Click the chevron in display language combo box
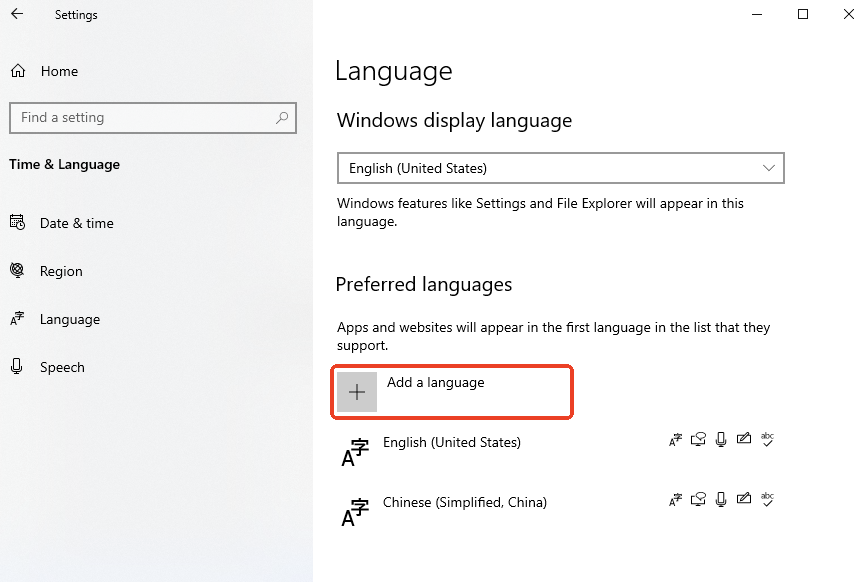 769,168
